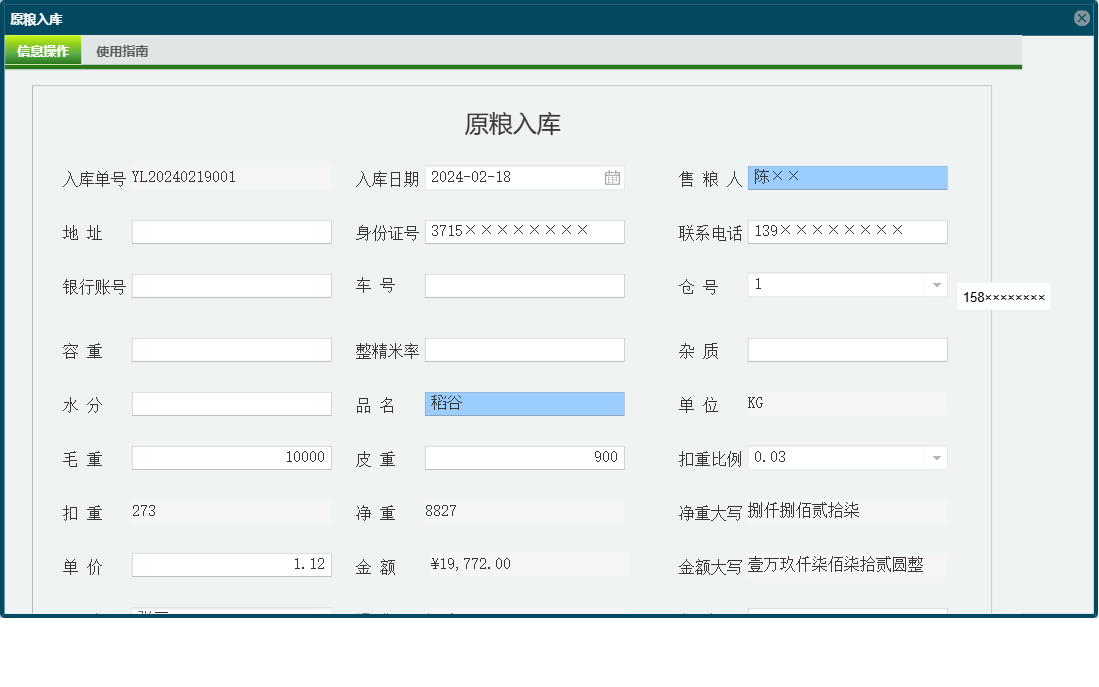
Task: Click the 信息操作 tab icon
Action: [42, 49]
